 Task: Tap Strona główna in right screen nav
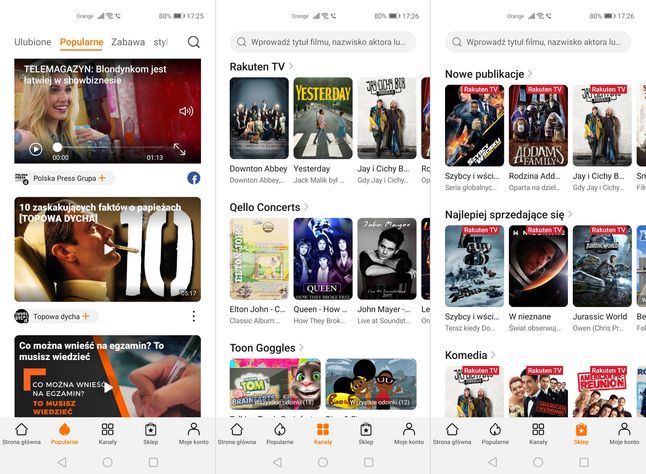click(452, 434)
